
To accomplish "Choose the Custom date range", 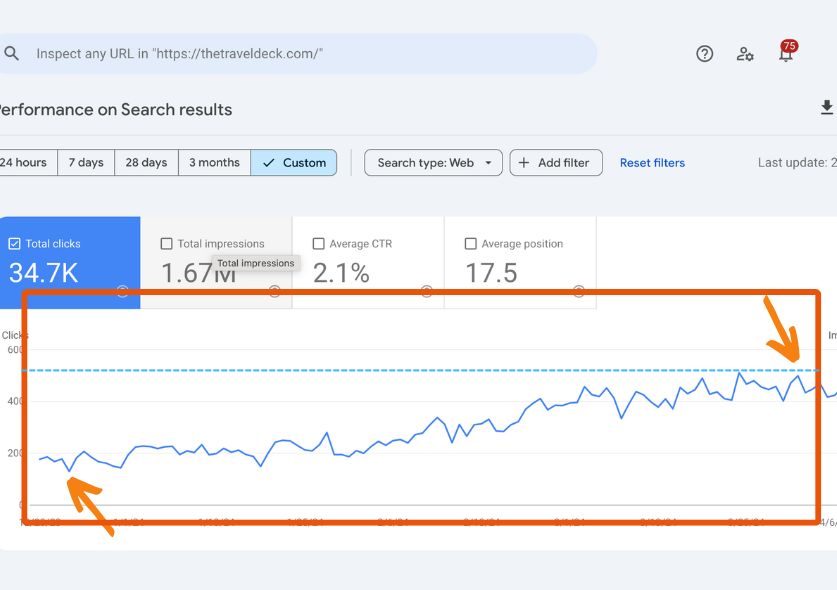I will (294, 163).
